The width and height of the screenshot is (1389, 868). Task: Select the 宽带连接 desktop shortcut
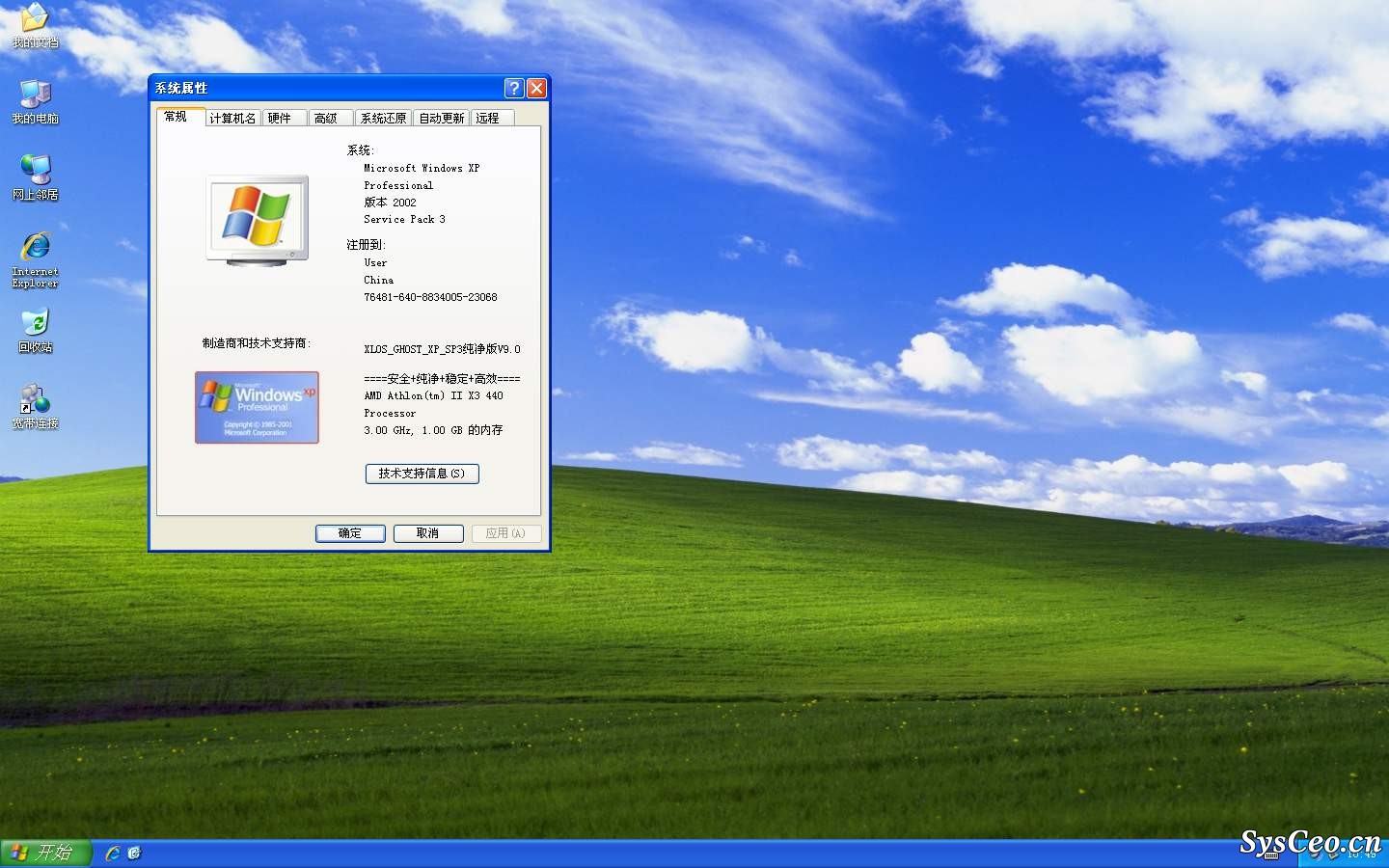tap(35, 406)
